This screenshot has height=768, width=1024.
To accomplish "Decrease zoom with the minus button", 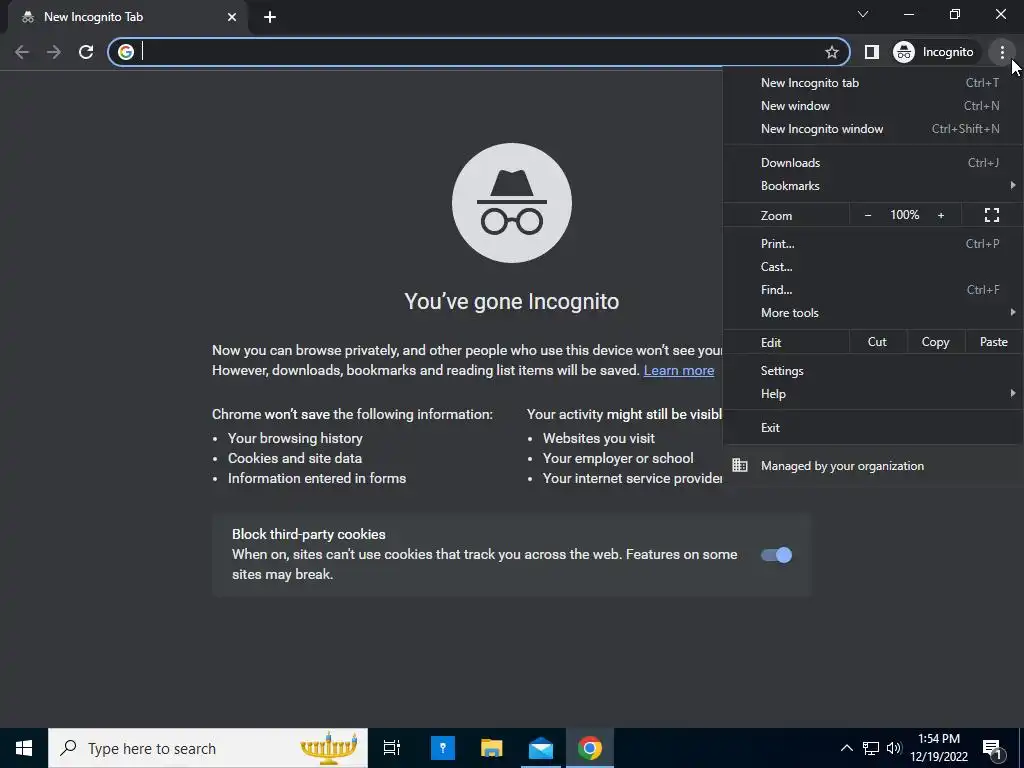I will pyautogui.click(x=868, y=216).
